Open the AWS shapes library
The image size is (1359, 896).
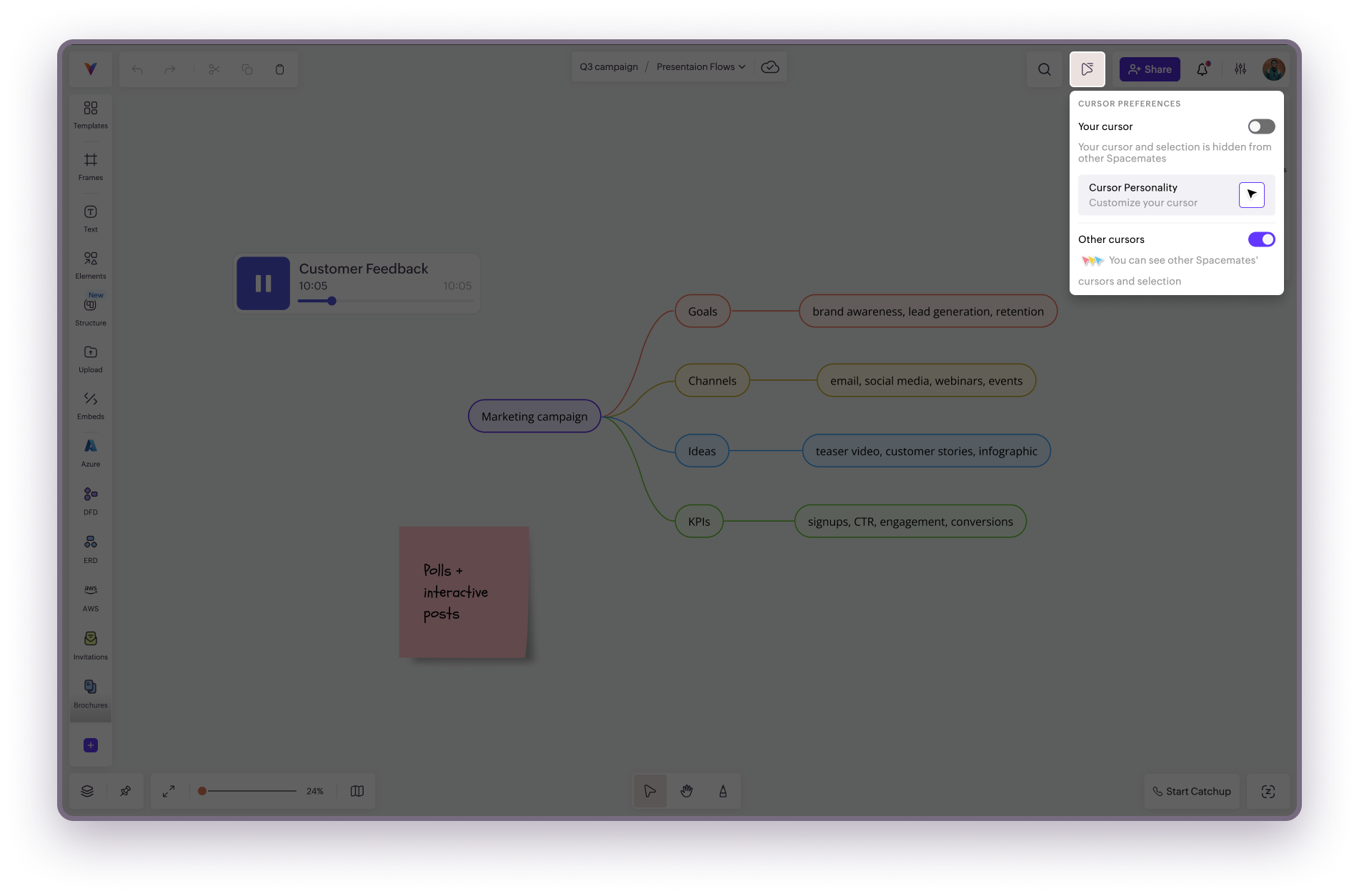click(x=91, y=597)
